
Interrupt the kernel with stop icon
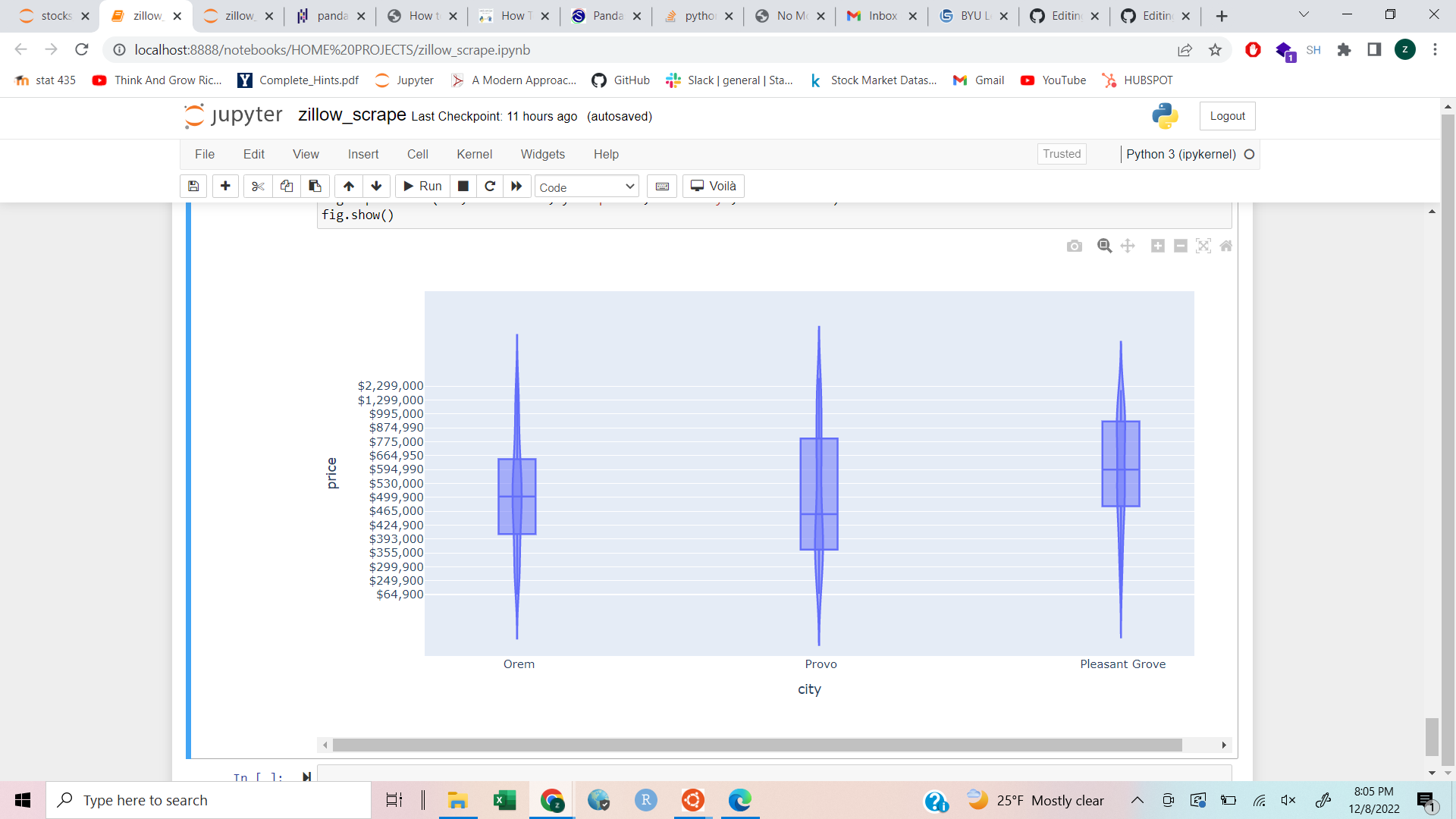pyautogui.click(x=463, y=187)
